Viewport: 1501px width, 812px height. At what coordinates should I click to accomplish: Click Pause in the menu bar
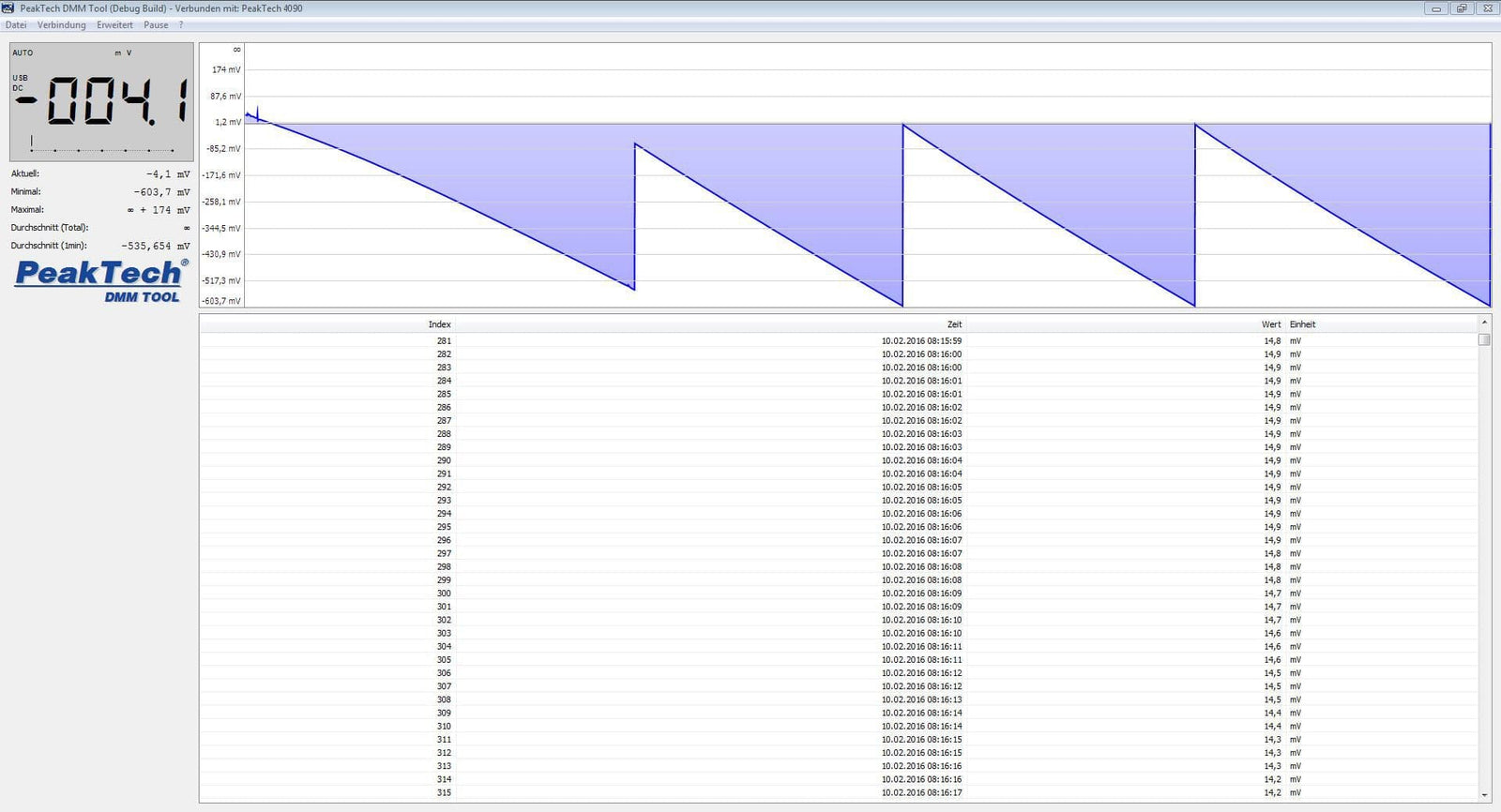156,25
